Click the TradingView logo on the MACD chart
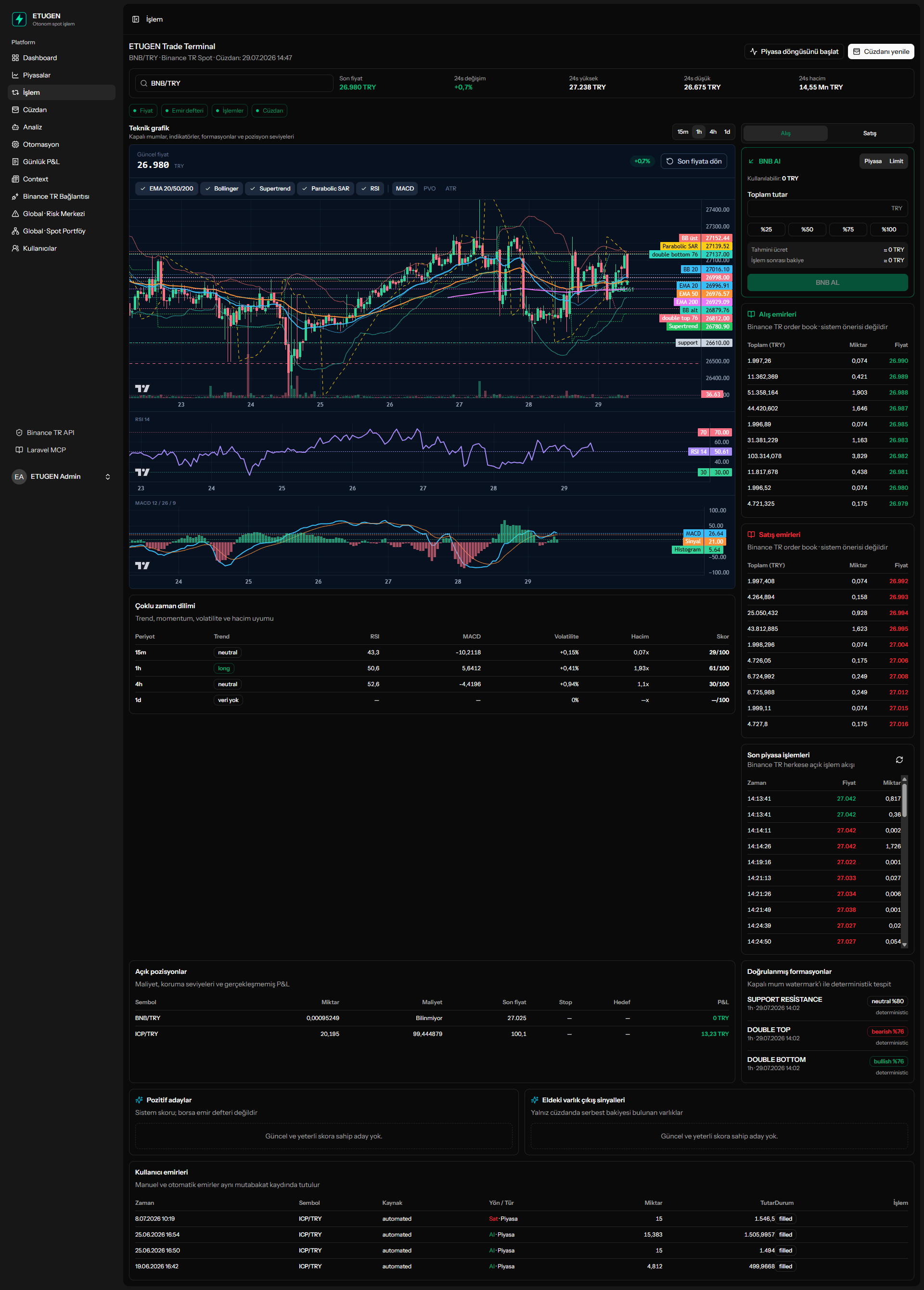924x1290 pixels. pyautogui.click(x=142, y=565)
